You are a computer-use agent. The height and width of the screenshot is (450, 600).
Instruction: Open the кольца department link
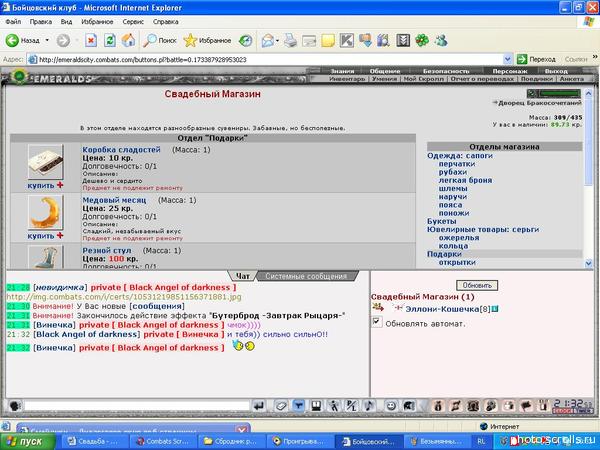pyautogui.click(x=453, y=246)
